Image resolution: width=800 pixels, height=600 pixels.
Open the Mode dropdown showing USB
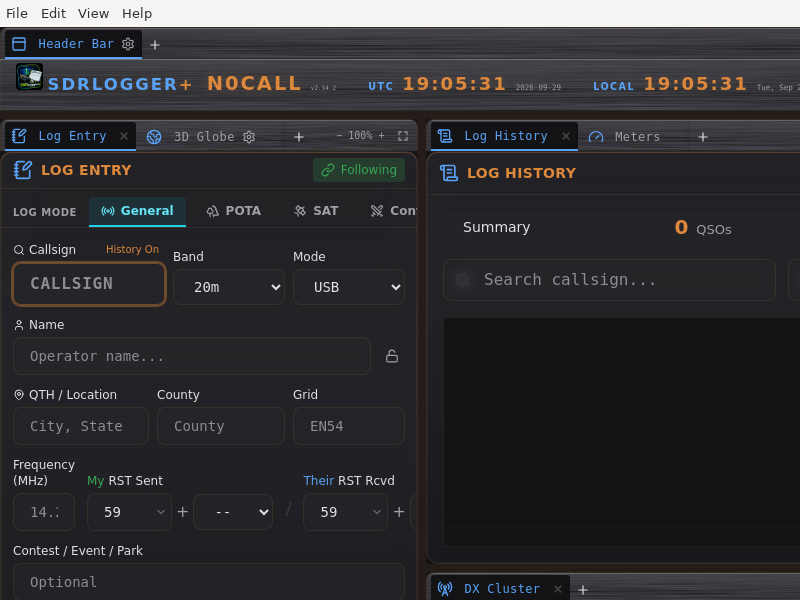[x=349, y=287]
